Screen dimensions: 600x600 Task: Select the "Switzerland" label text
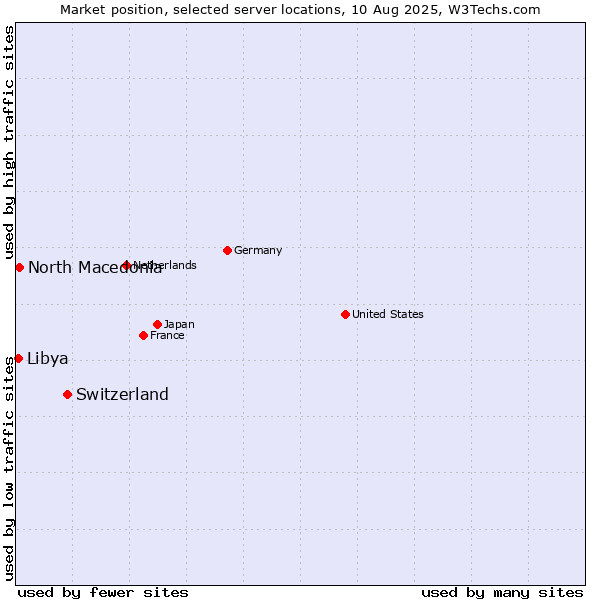[x=122, y=395]
